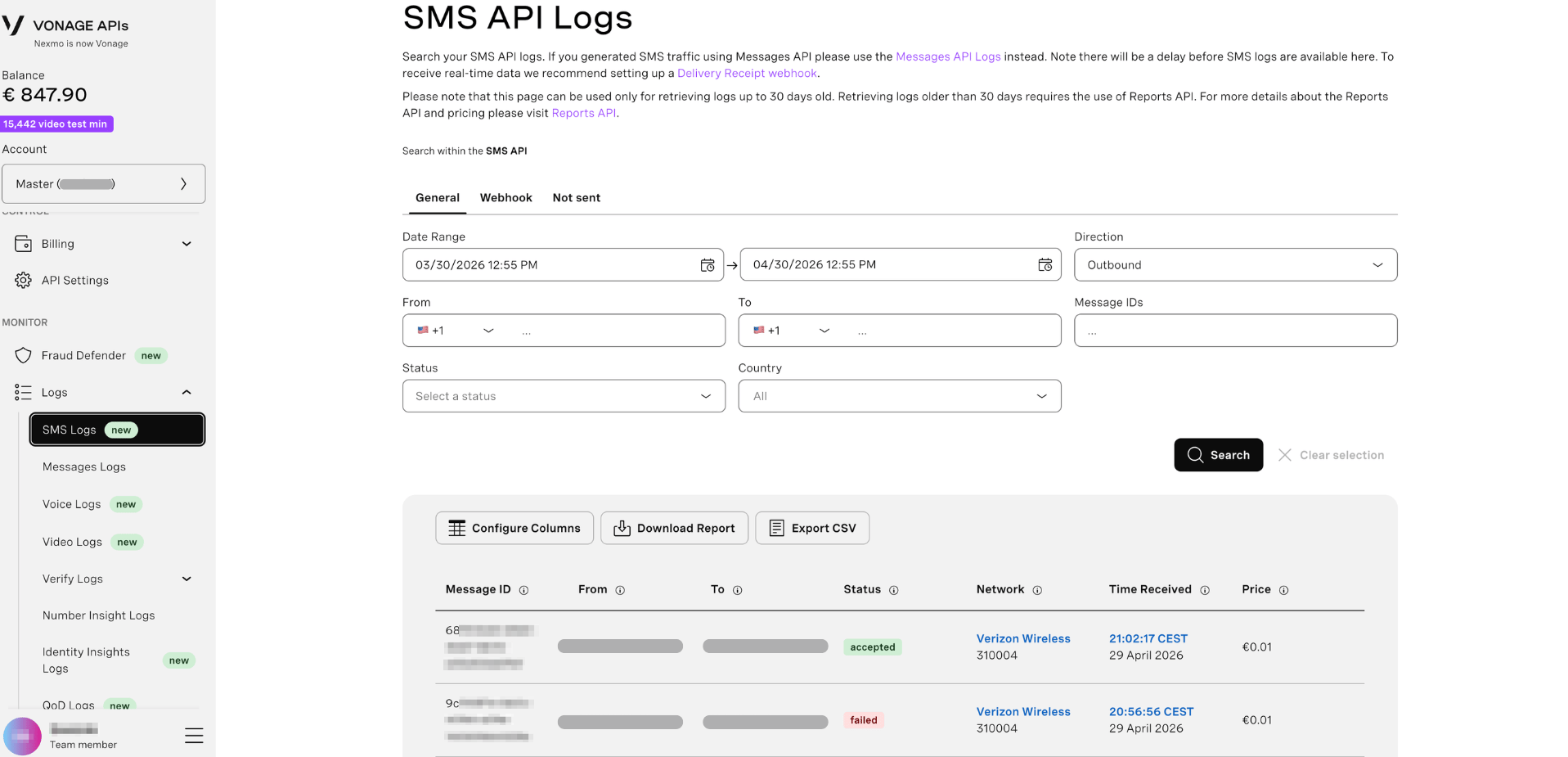Click the Export CSV button
1568x757 pixels.
coord(812,529)
